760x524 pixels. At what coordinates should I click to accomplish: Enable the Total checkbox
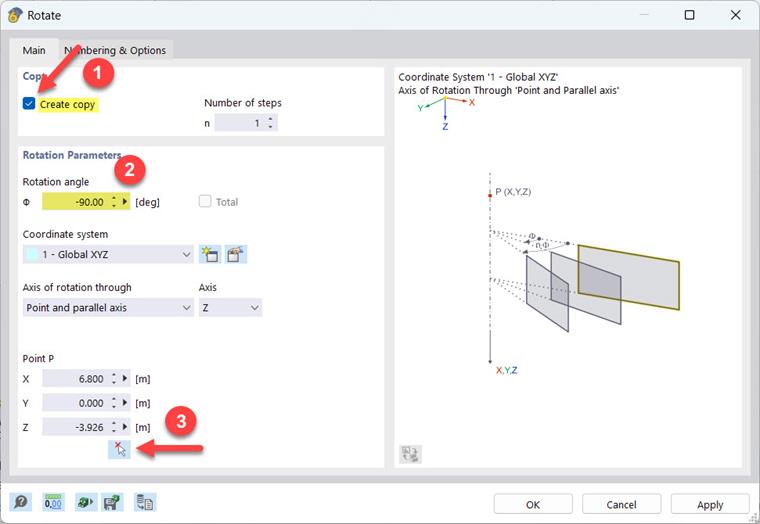(x=205, y=201)
